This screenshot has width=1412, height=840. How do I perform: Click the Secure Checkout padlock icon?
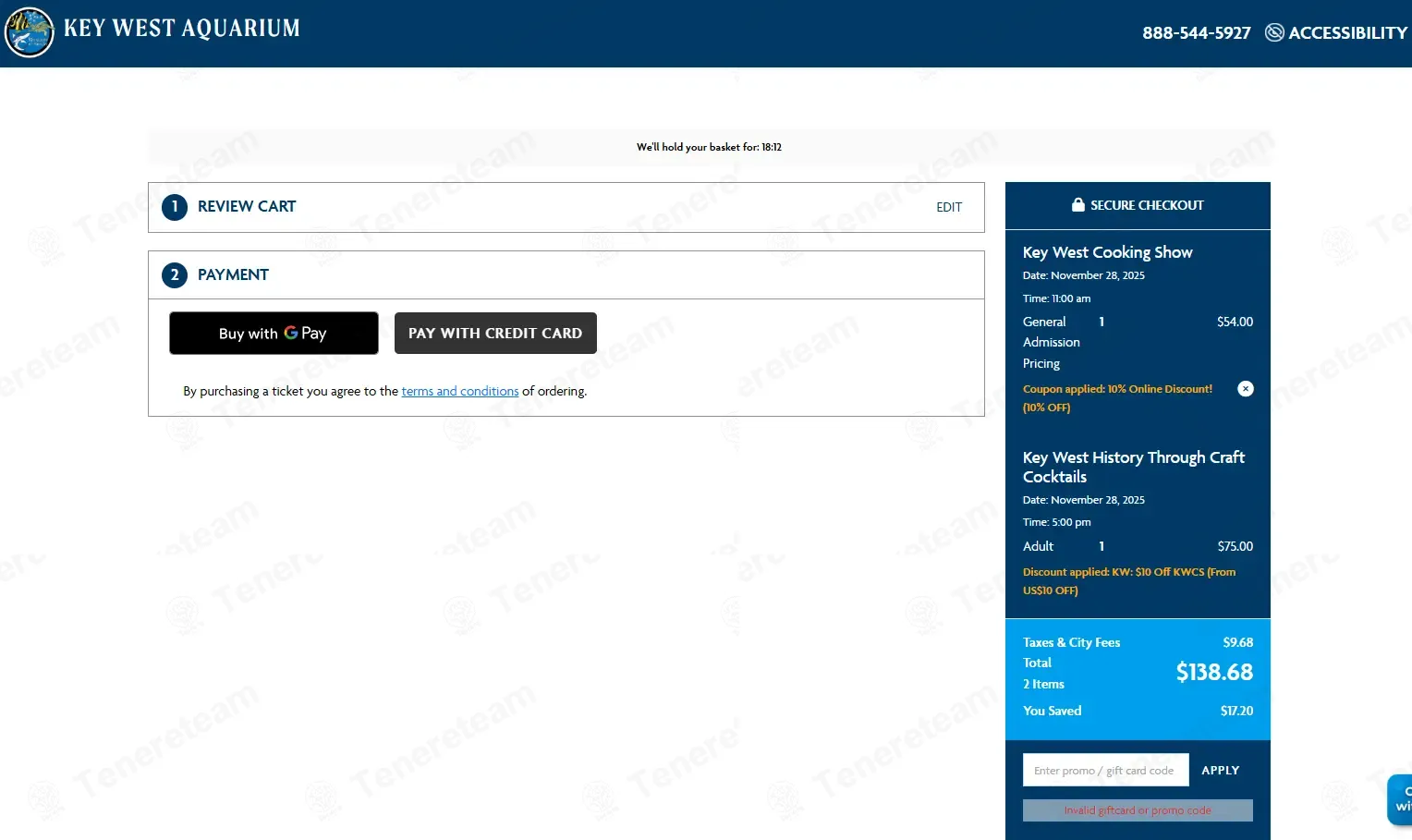point(1077,205)
